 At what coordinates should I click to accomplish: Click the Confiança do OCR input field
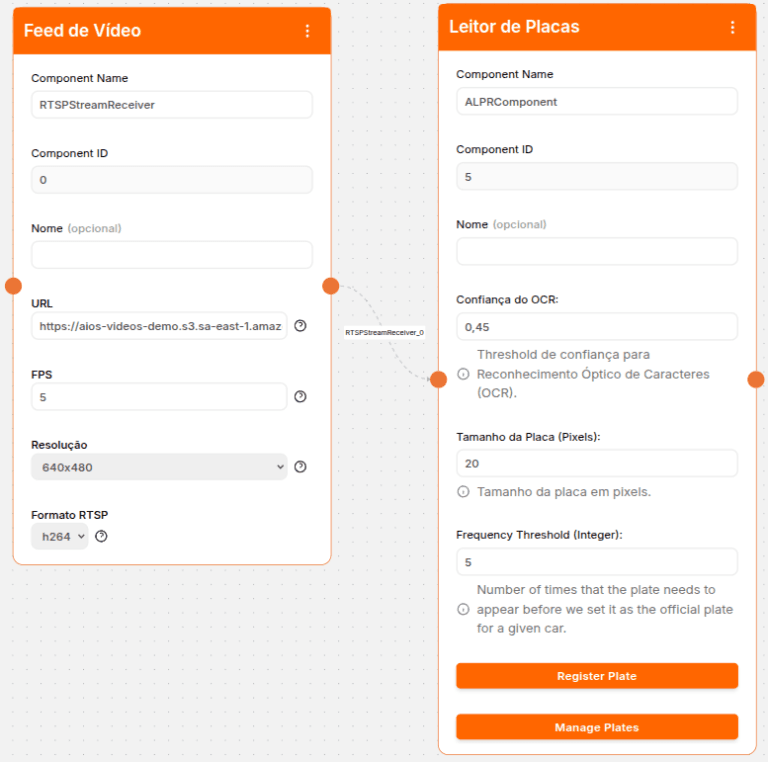(x=596, y=327)
